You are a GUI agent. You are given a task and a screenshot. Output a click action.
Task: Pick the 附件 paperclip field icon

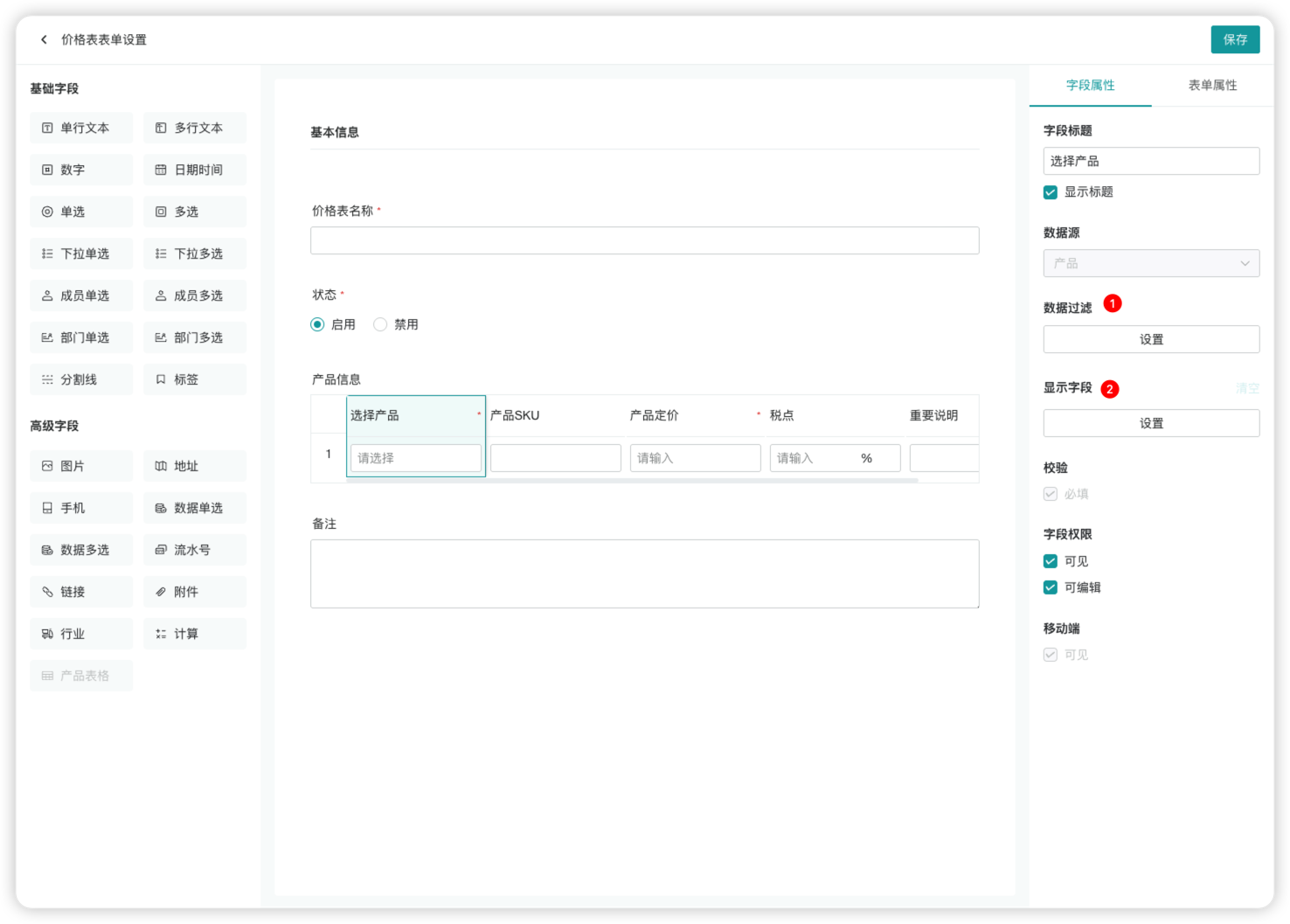pos(161,592)
